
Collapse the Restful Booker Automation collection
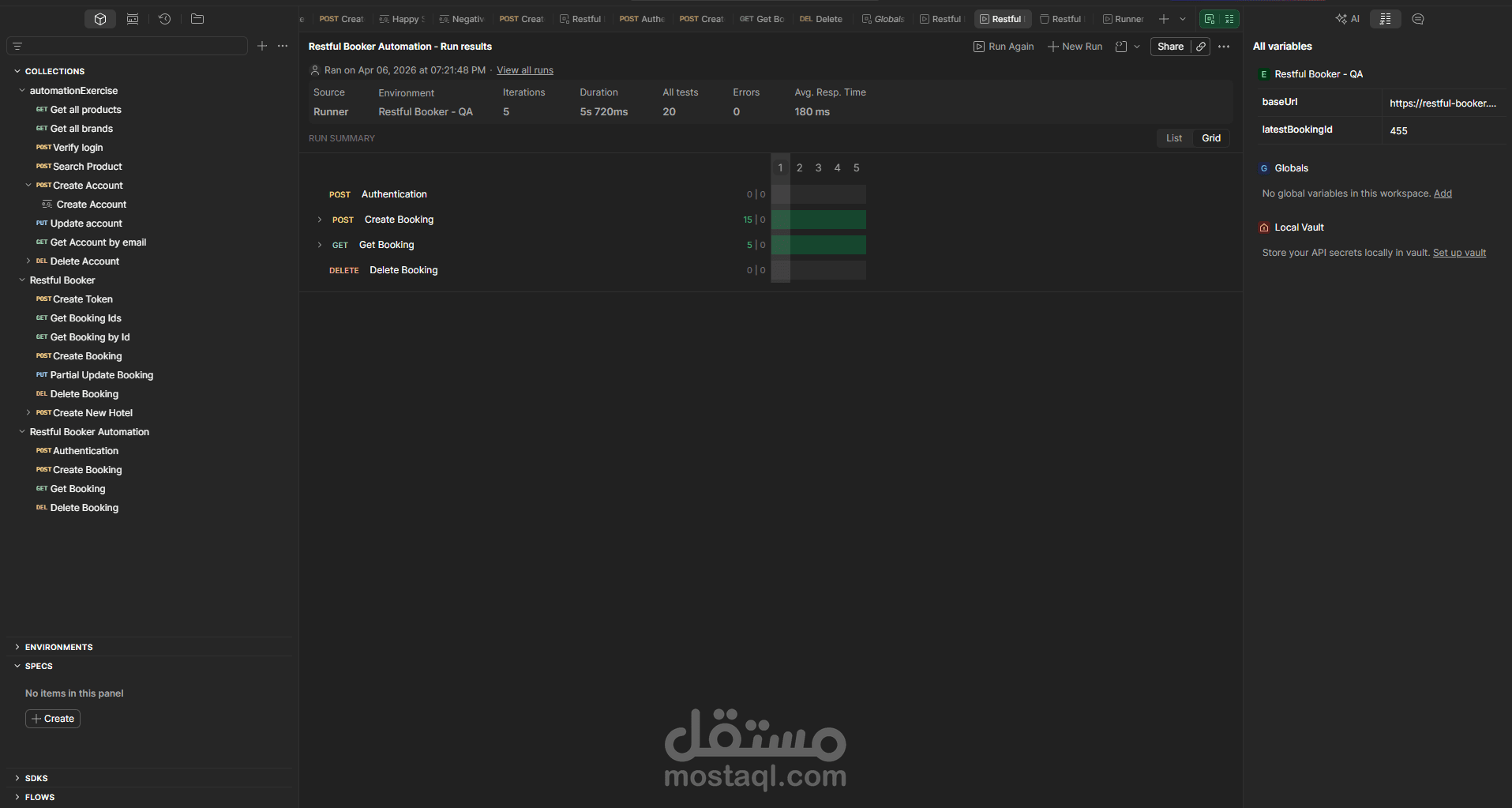22,432
